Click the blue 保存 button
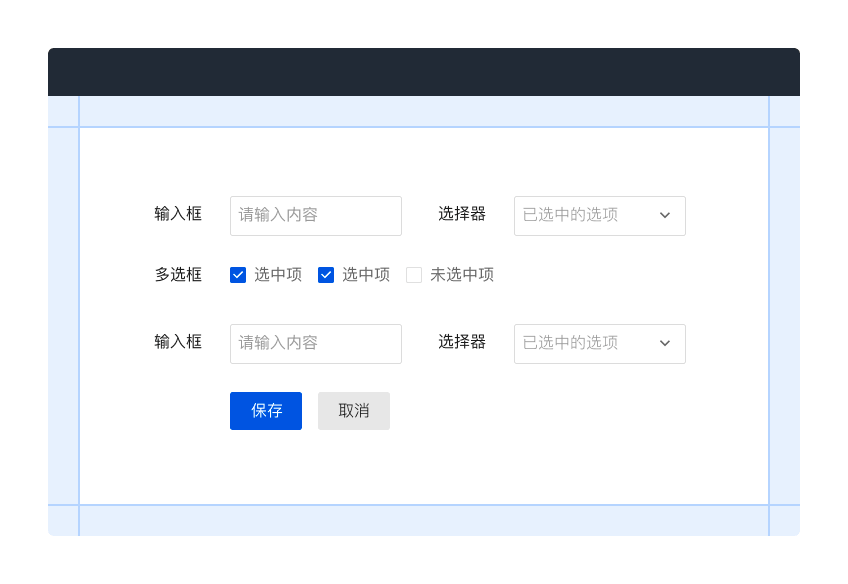Screen dimensions: 848x584 click(266, 411)
